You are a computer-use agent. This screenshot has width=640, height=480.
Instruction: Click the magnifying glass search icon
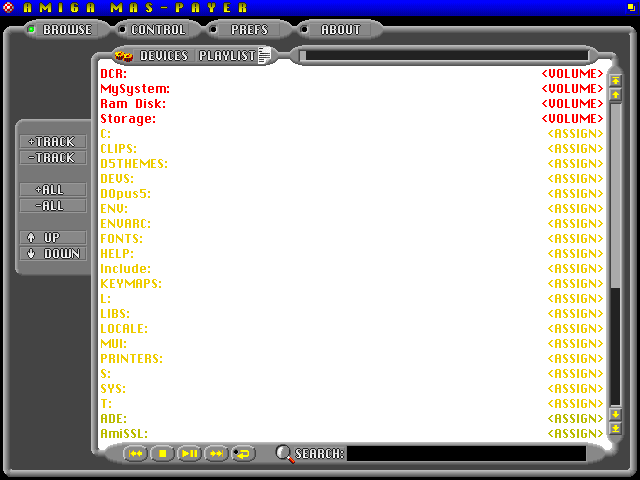point(285,454)
